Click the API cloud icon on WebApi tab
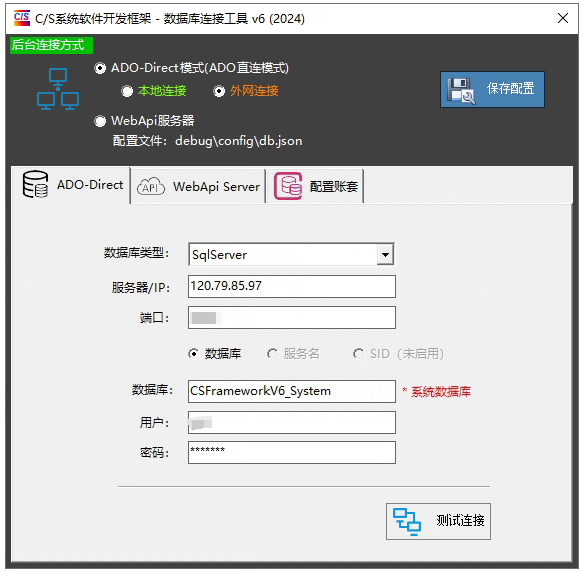The image size is (583, 572). [x=151, y=186]
